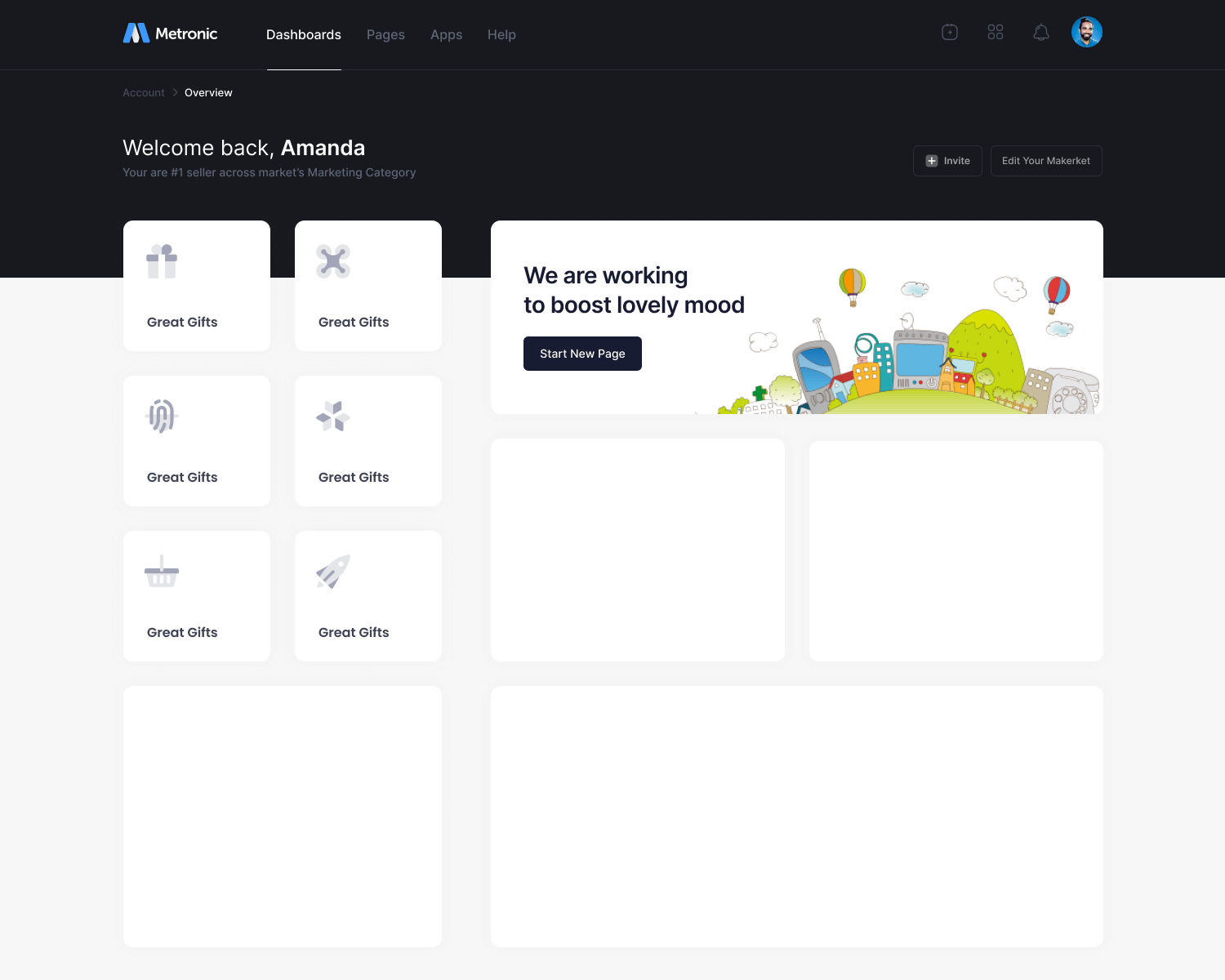Open the user profile avatar
Viewport: 1225px width, 980px height.
click(x=1086, y=33)
